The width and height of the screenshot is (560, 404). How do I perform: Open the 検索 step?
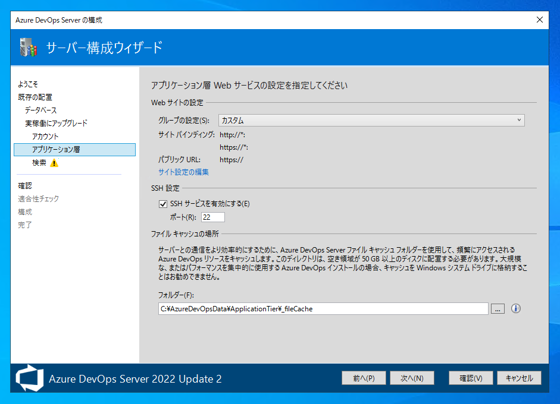pos(39,163)
